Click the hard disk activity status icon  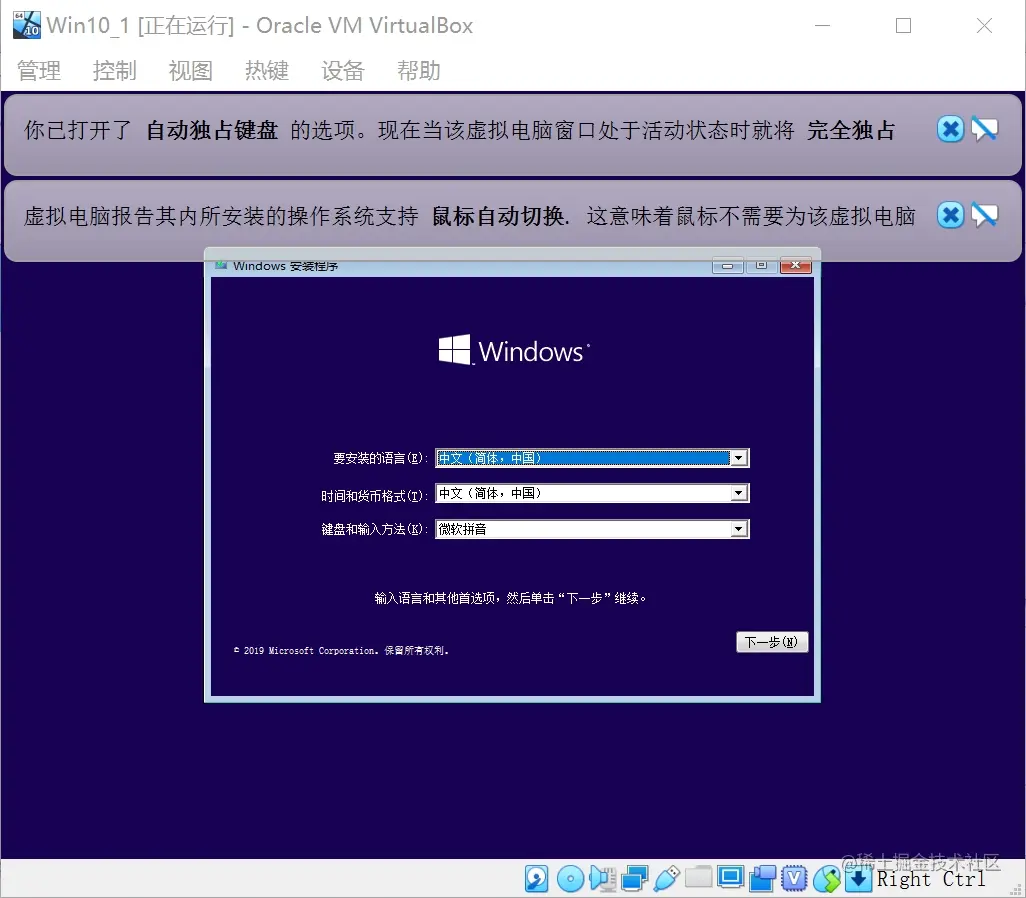pos(537,879)
